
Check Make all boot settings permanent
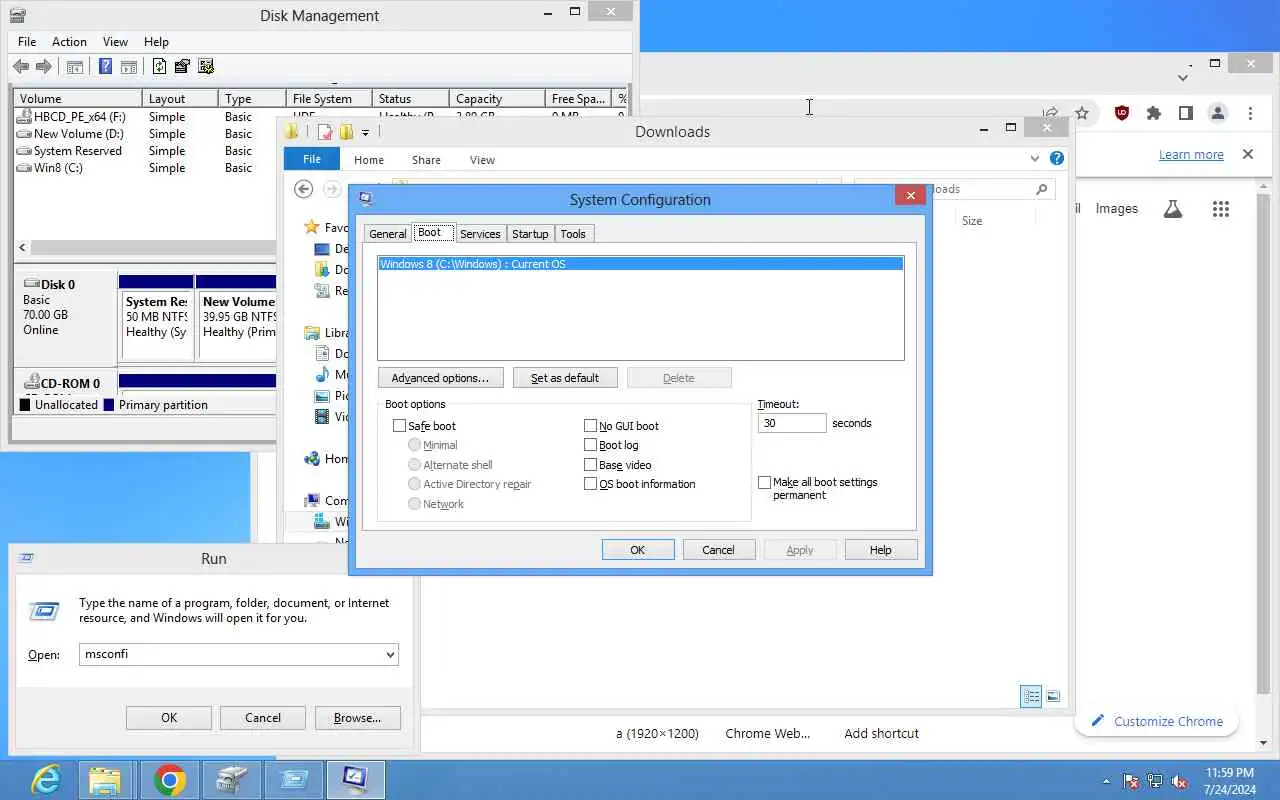pos(765,482)
